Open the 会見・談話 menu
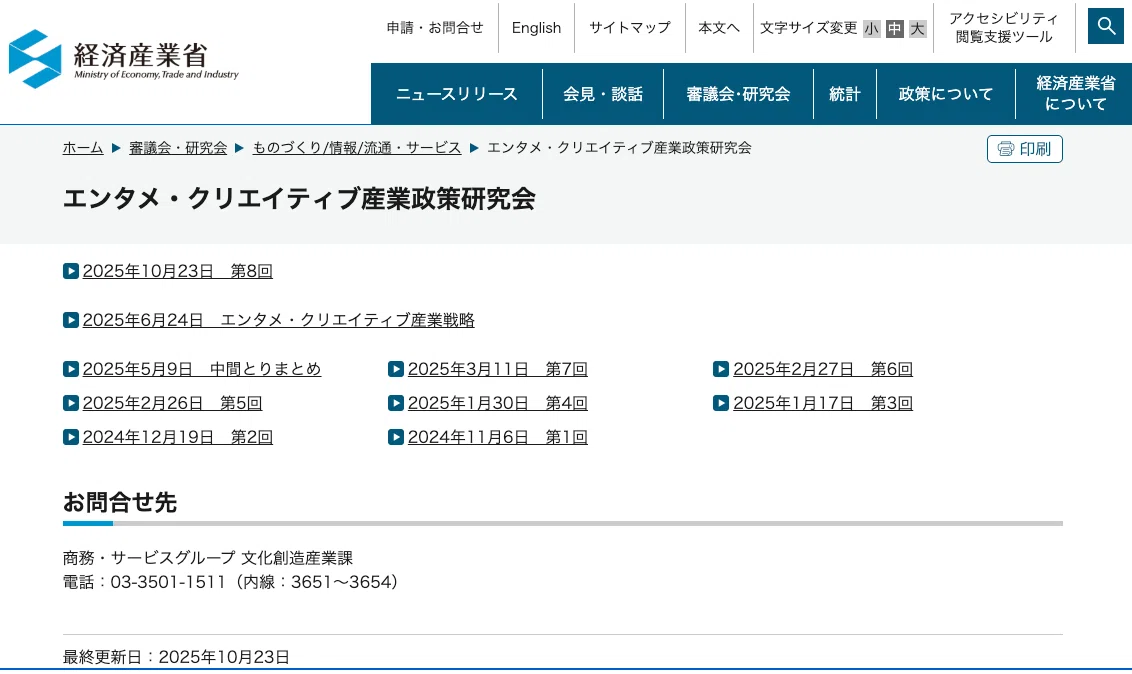Screen dimensions: 1132x674 click(603, 94)
